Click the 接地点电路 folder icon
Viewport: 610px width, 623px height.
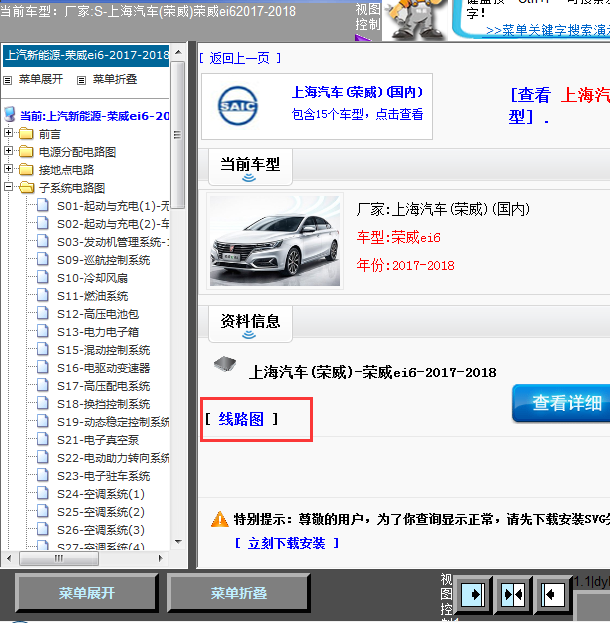(26, 169)
